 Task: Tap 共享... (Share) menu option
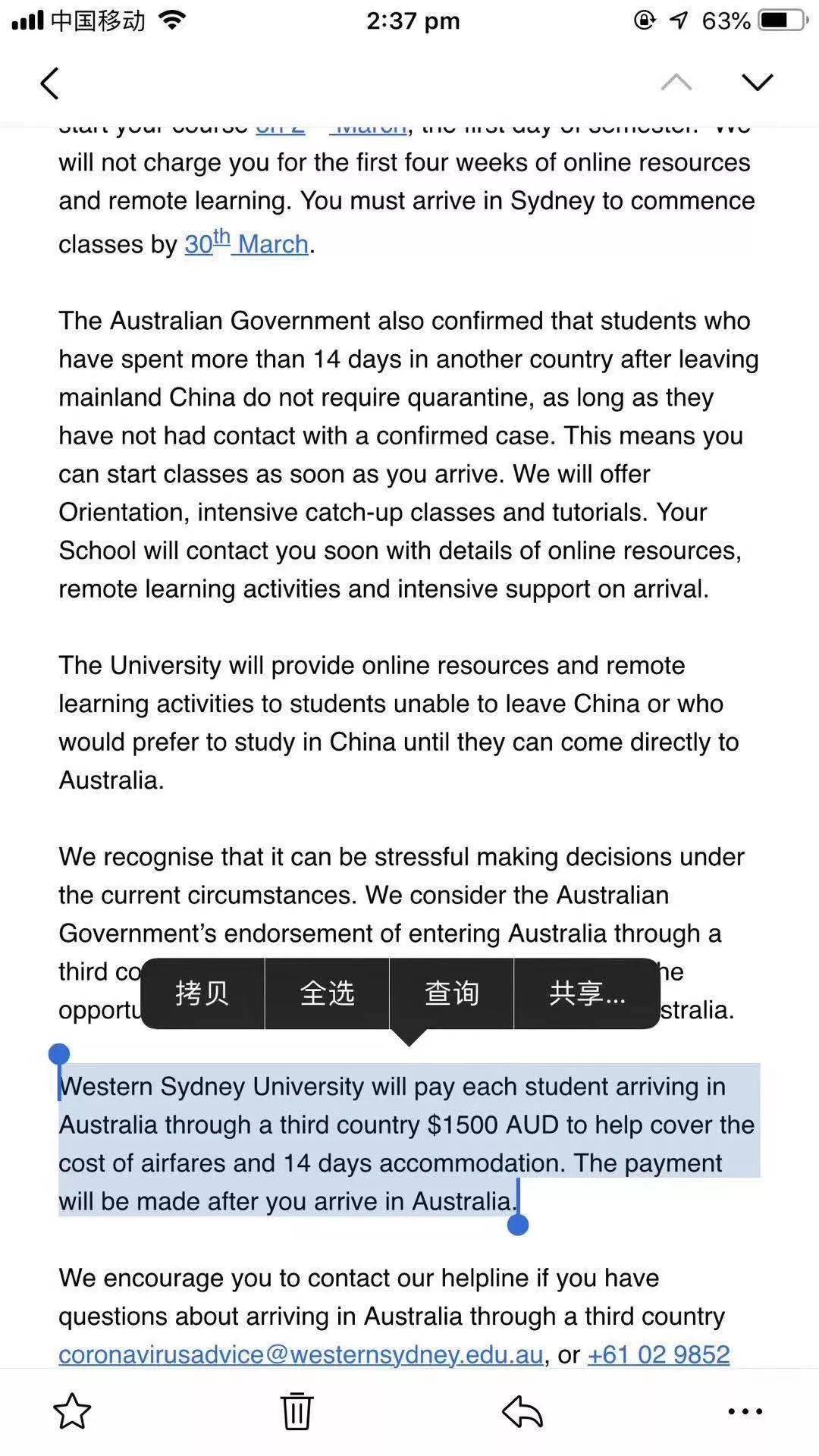click(587, 993)
